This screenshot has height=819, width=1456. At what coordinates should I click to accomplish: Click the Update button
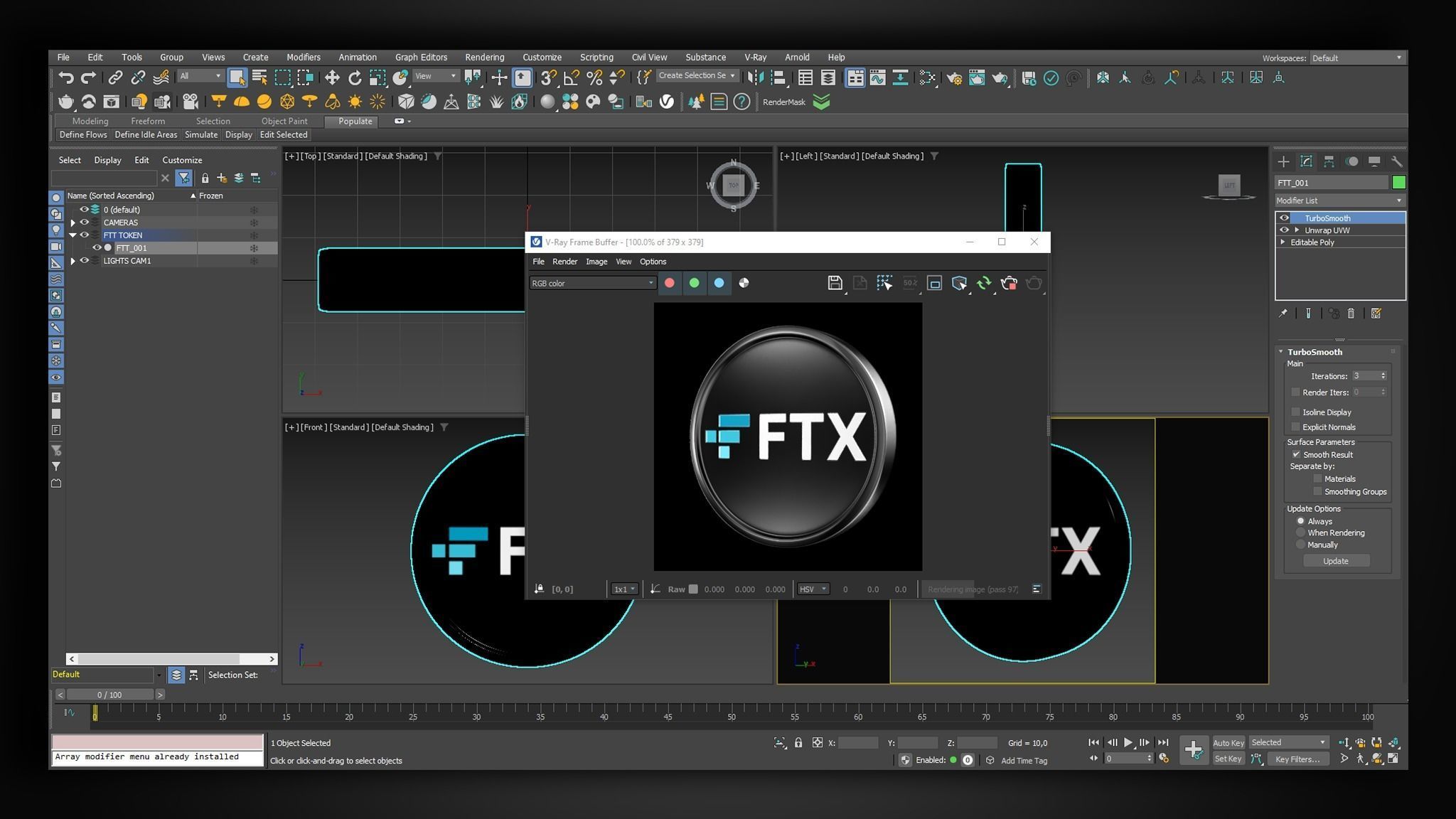click(1335, 561)
